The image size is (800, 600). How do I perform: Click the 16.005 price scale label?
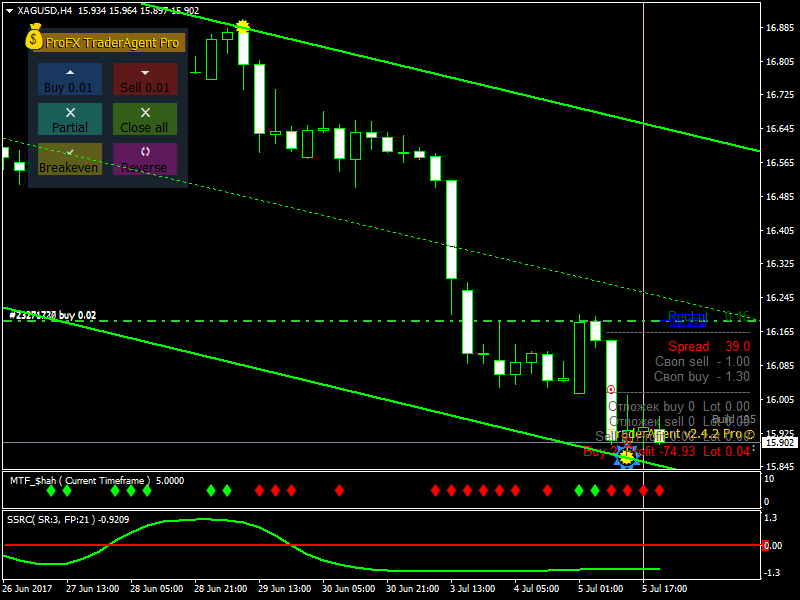(x=780, y=399)
